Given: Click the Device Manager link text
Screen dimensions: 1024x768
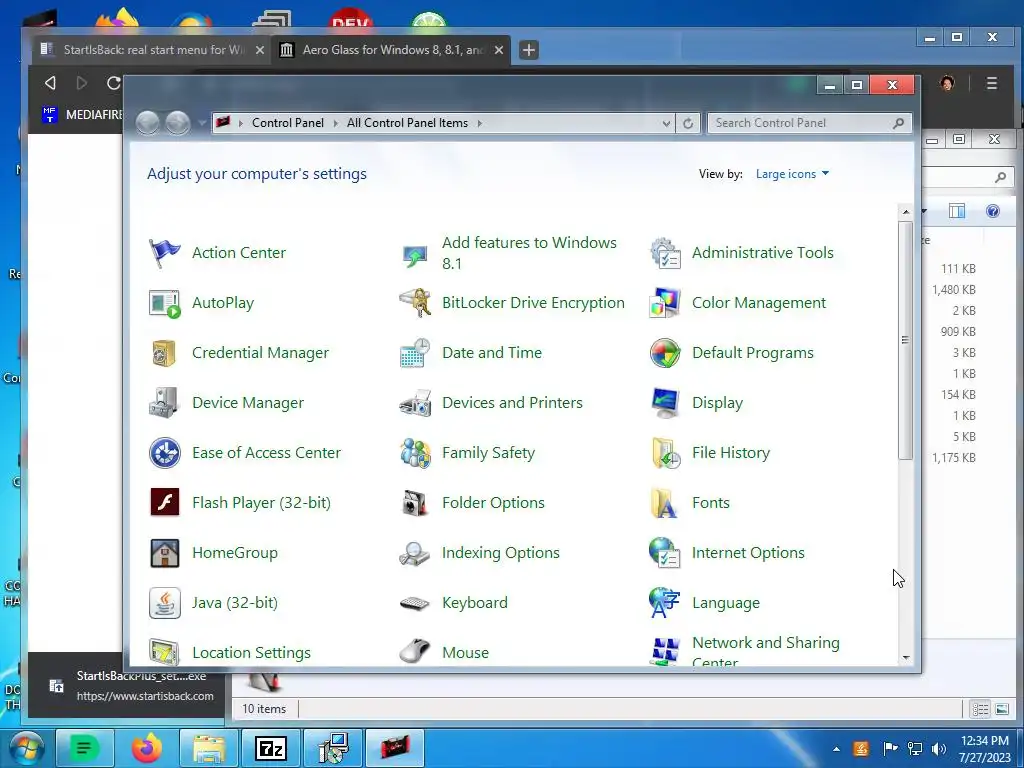Looking at the screenshot, I should click(x=248, y=403).
